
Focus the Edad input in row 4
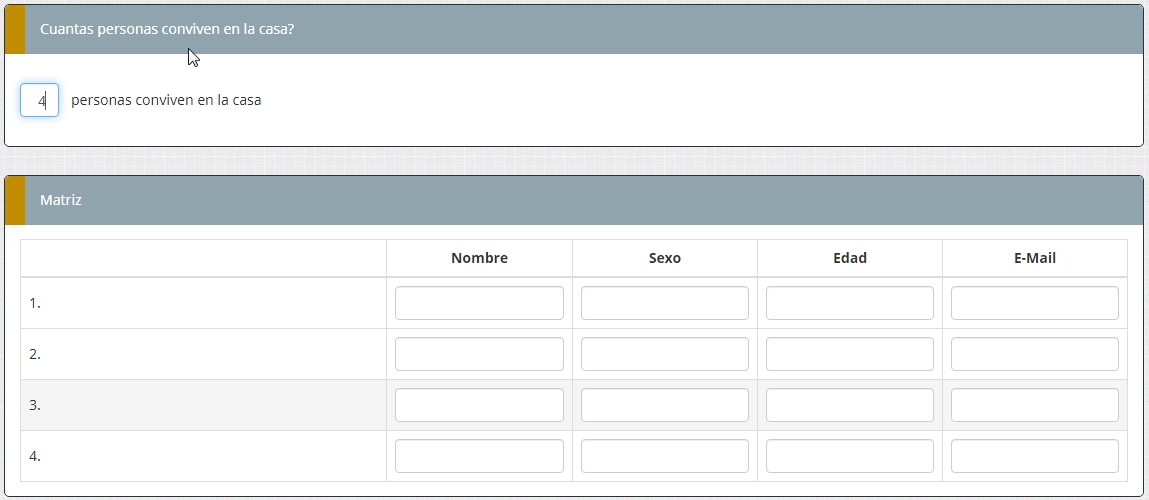[x=849, y=456]
